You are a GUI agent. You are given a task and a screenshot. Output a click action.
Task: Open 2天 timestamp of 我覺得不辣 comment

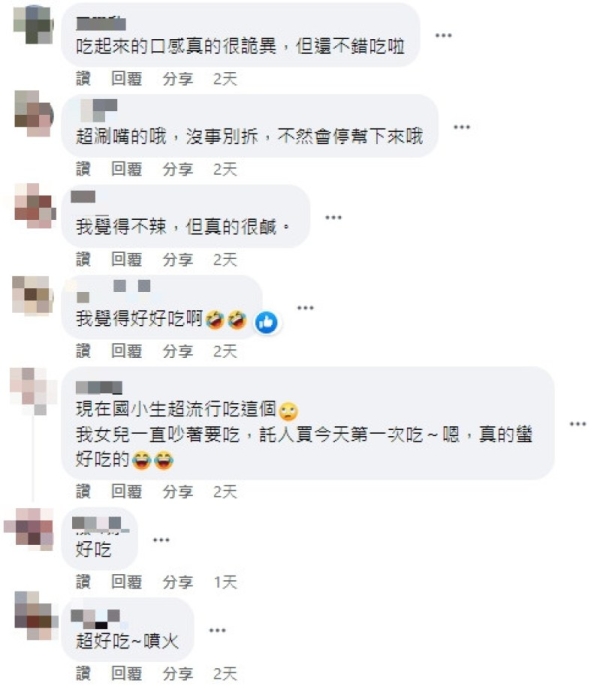[x=225, y=259]
